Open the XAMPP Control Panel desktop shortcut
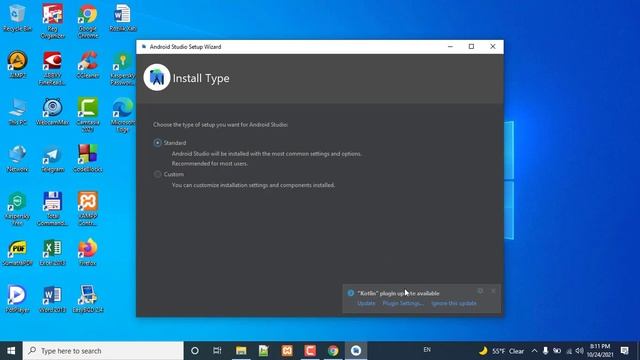 88,209
